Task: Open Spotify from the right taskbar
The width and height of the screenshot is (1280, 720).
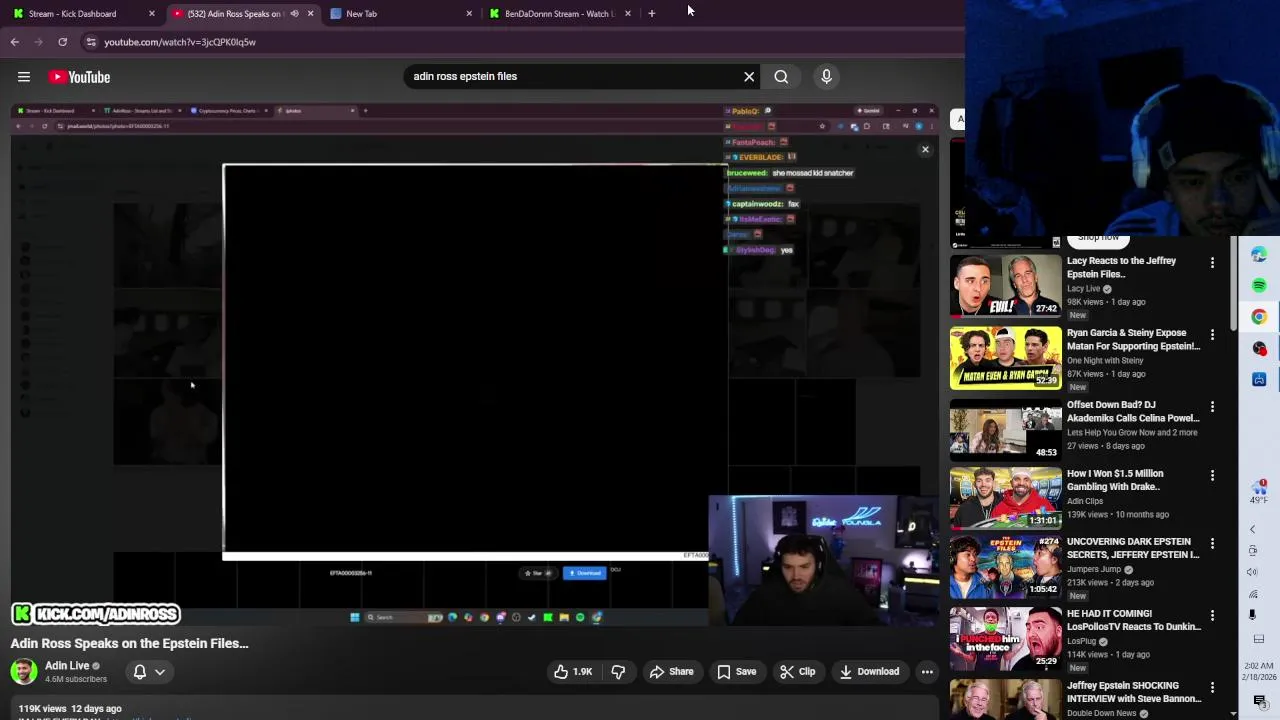Action: click(x=1259, y=285)
